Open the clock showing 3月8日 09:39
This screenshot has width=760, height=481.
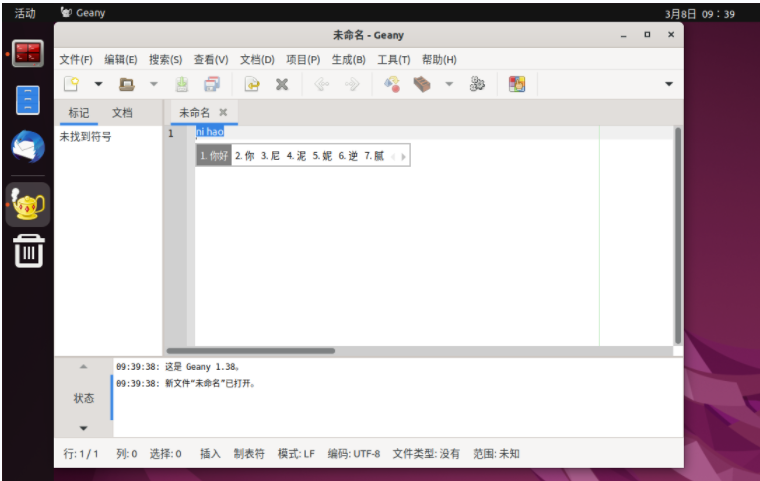[699, 14]
